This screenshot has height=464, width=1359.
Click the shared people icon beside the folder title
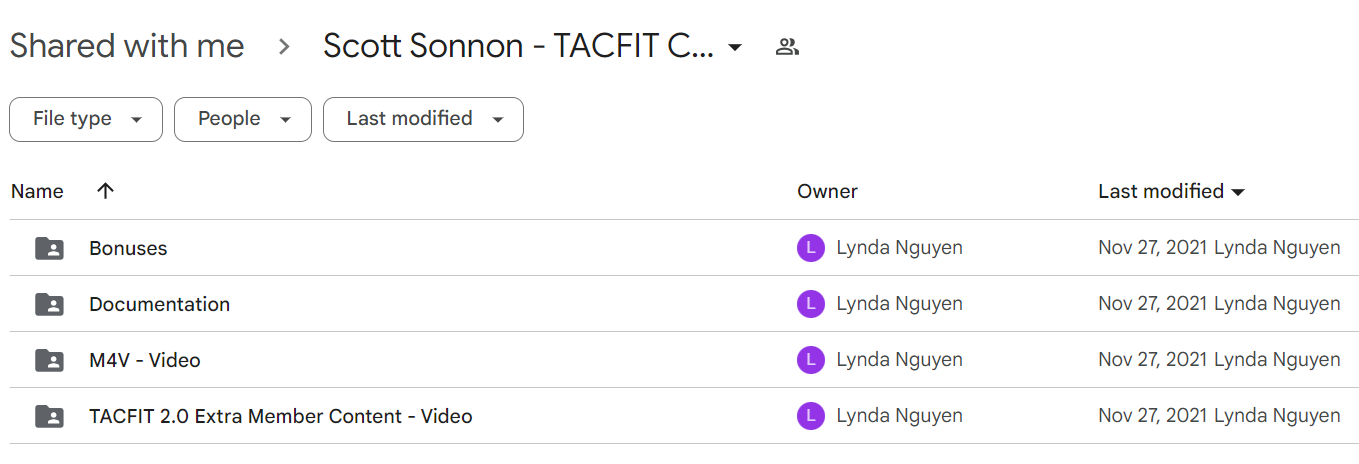pos(787,46)
